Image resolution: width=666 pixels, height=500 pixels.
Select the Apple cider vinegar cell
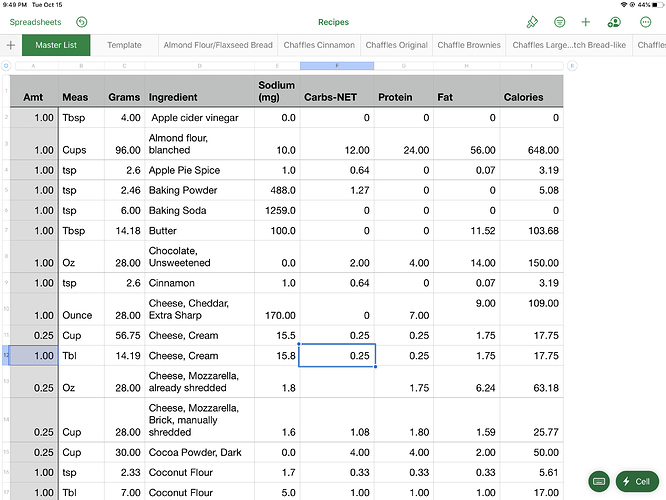pos(200,118)
